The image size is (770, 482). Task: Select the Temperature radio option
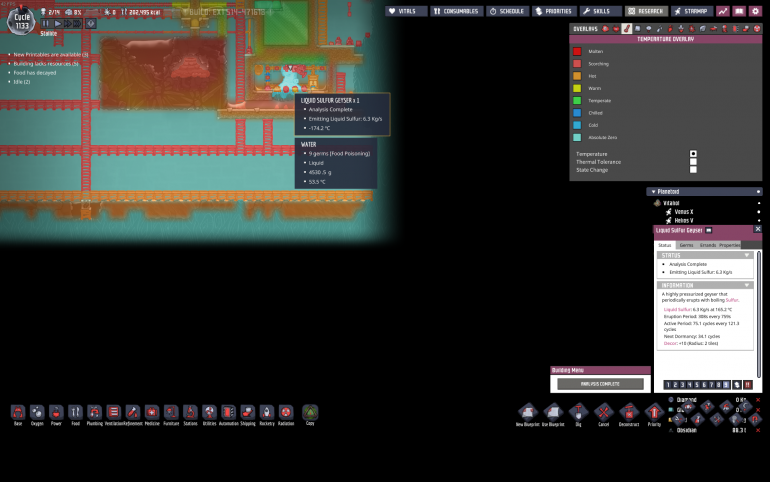pos(693,154)
